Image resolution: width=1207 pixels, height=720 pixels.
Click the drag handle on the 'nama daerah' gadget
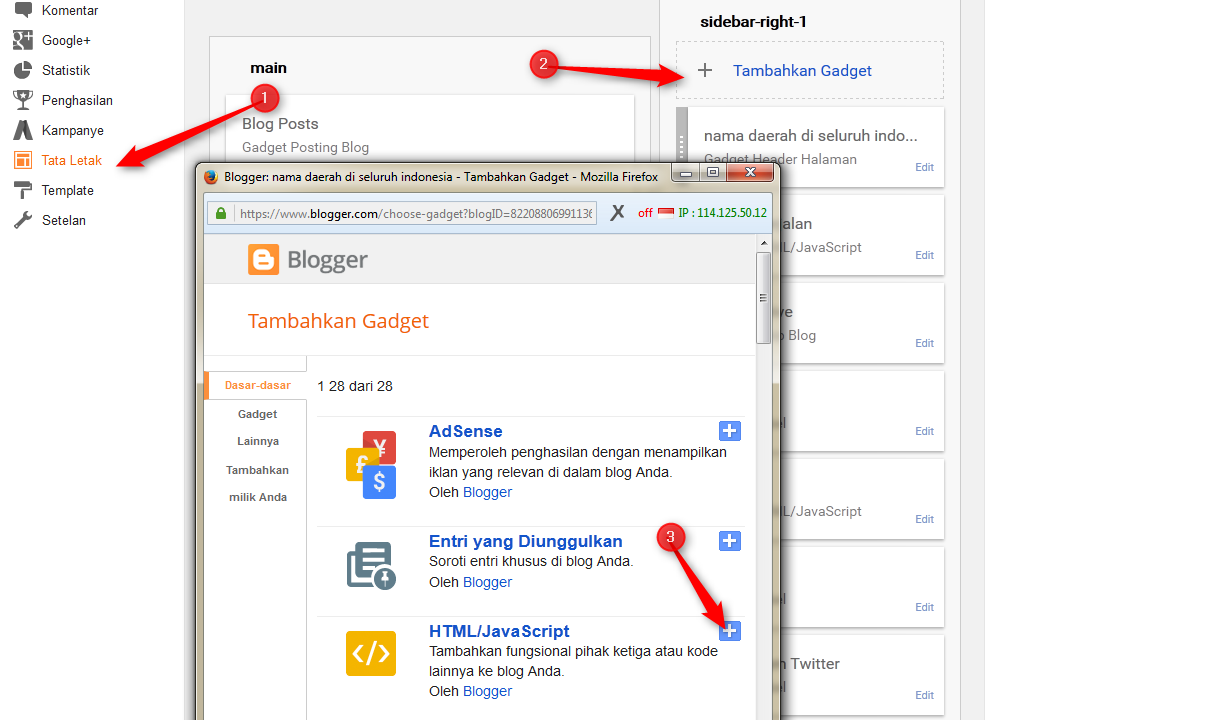pos(682,148)
